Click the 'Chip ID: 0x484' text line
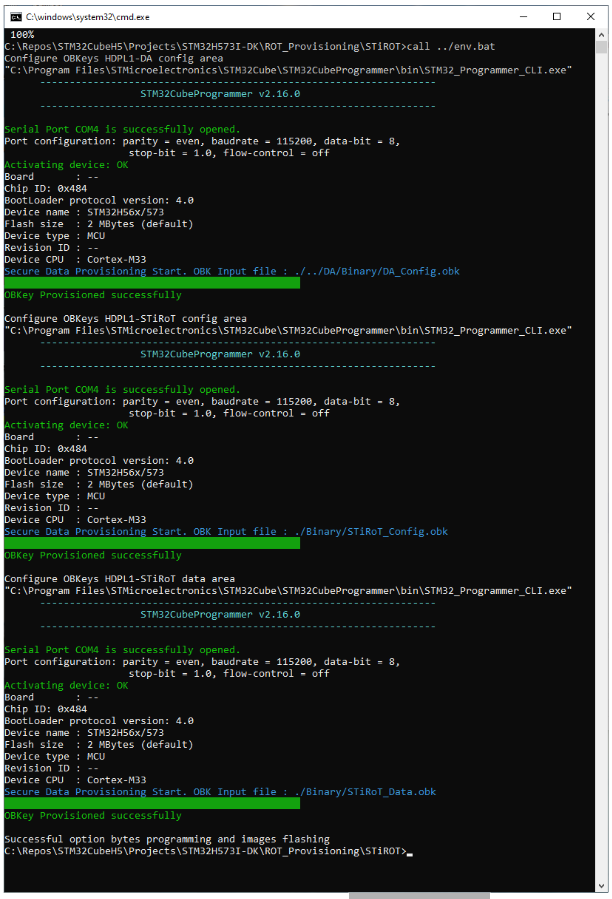Image resolution: width=612 pixels, height=899 pixels. (45, 188)
